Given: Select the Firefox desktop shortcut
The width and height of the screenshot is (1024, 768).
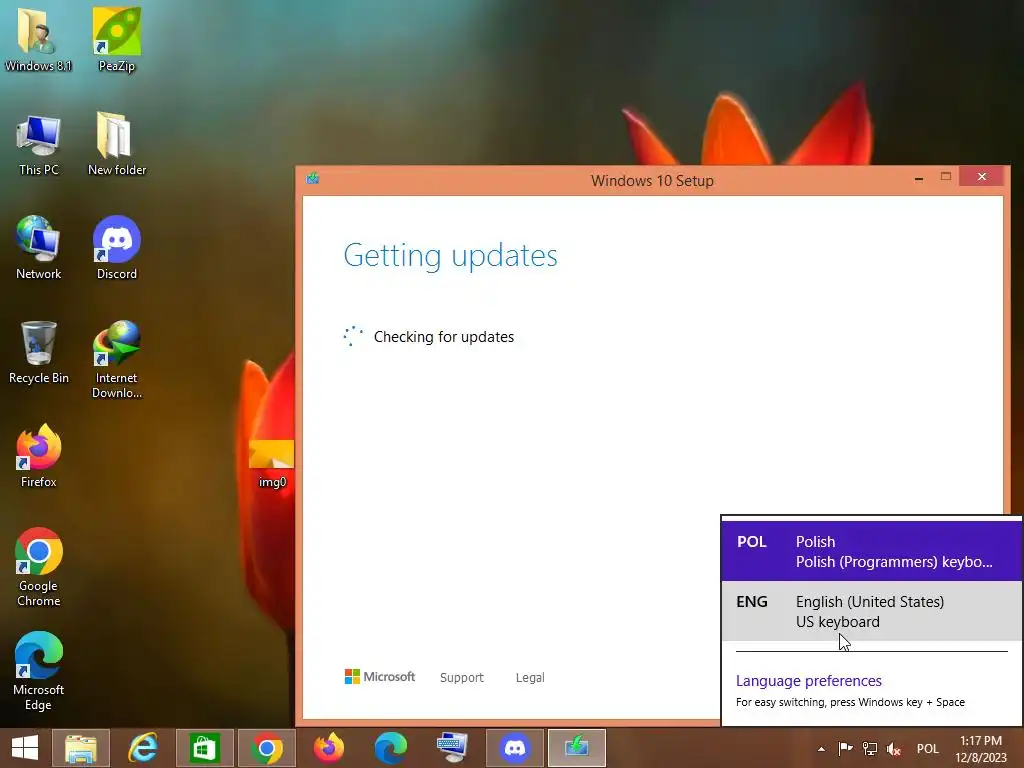Looking at the screenshot, I should (x=39, y=456).
